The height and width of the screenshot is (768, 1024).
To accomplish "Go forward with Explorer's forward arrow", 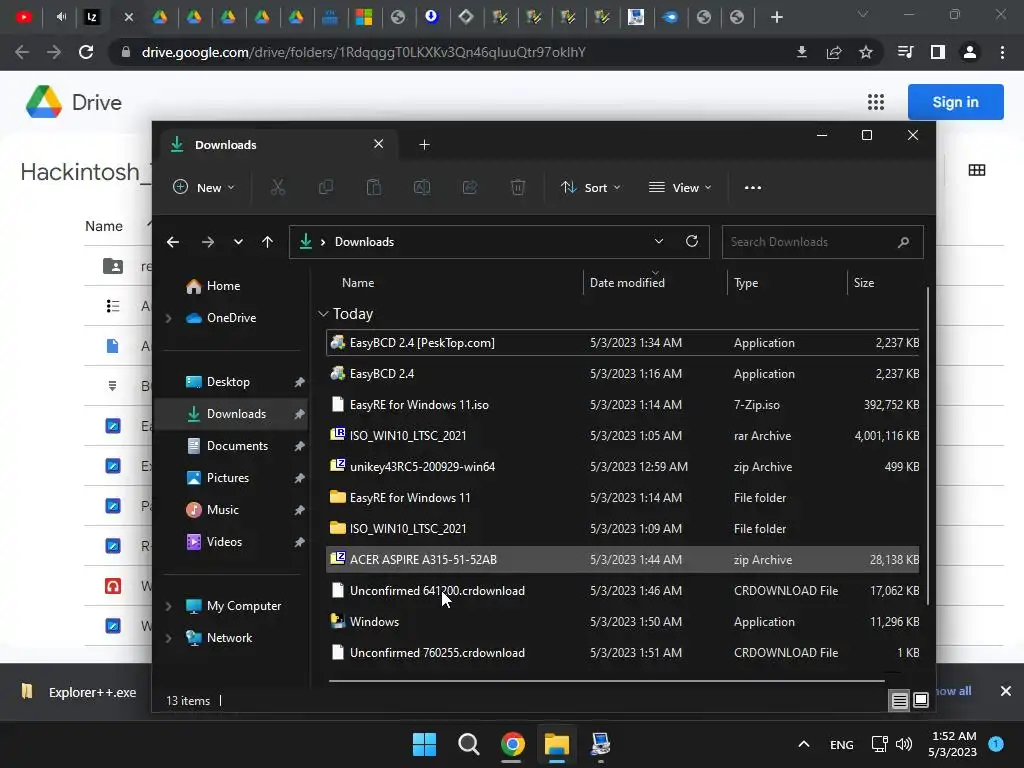I will [208, 242].
